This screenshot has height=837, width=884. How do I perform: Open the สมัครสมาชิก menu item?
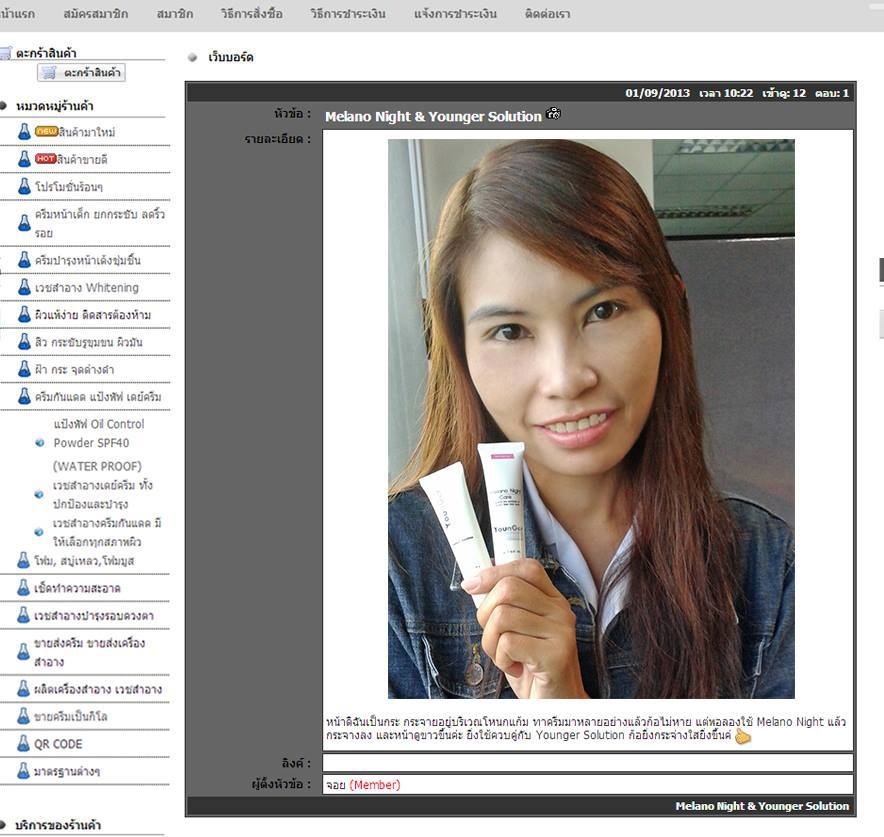click(x=95, y=14)
